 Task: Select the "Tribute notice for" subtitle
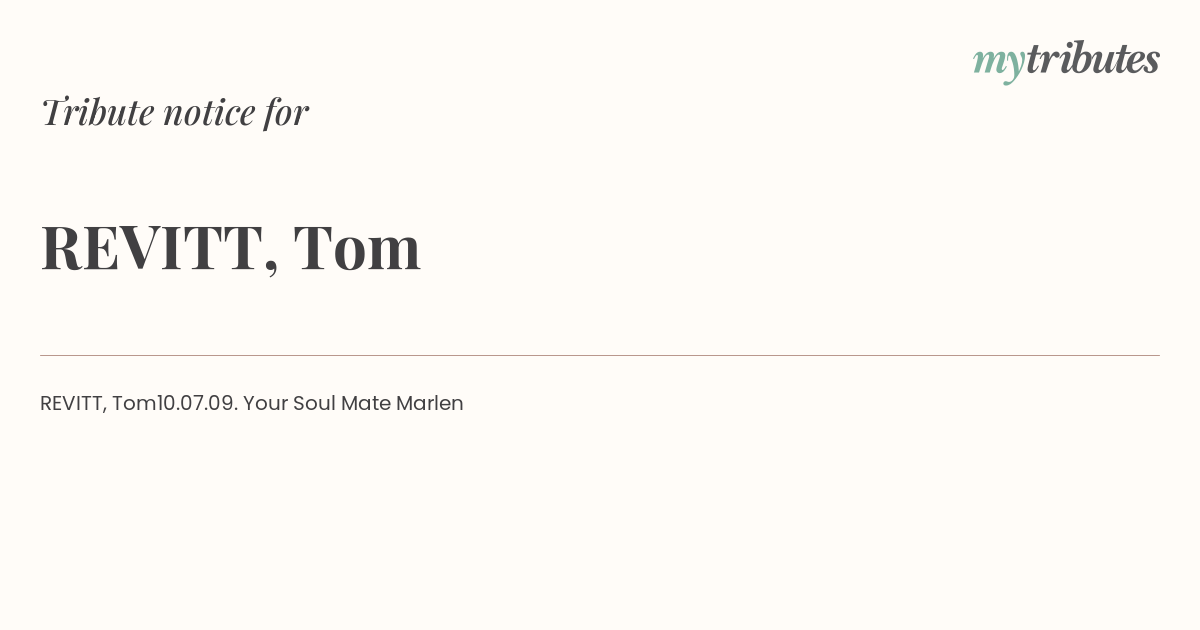pyautogui.click(x=175, y=112)
